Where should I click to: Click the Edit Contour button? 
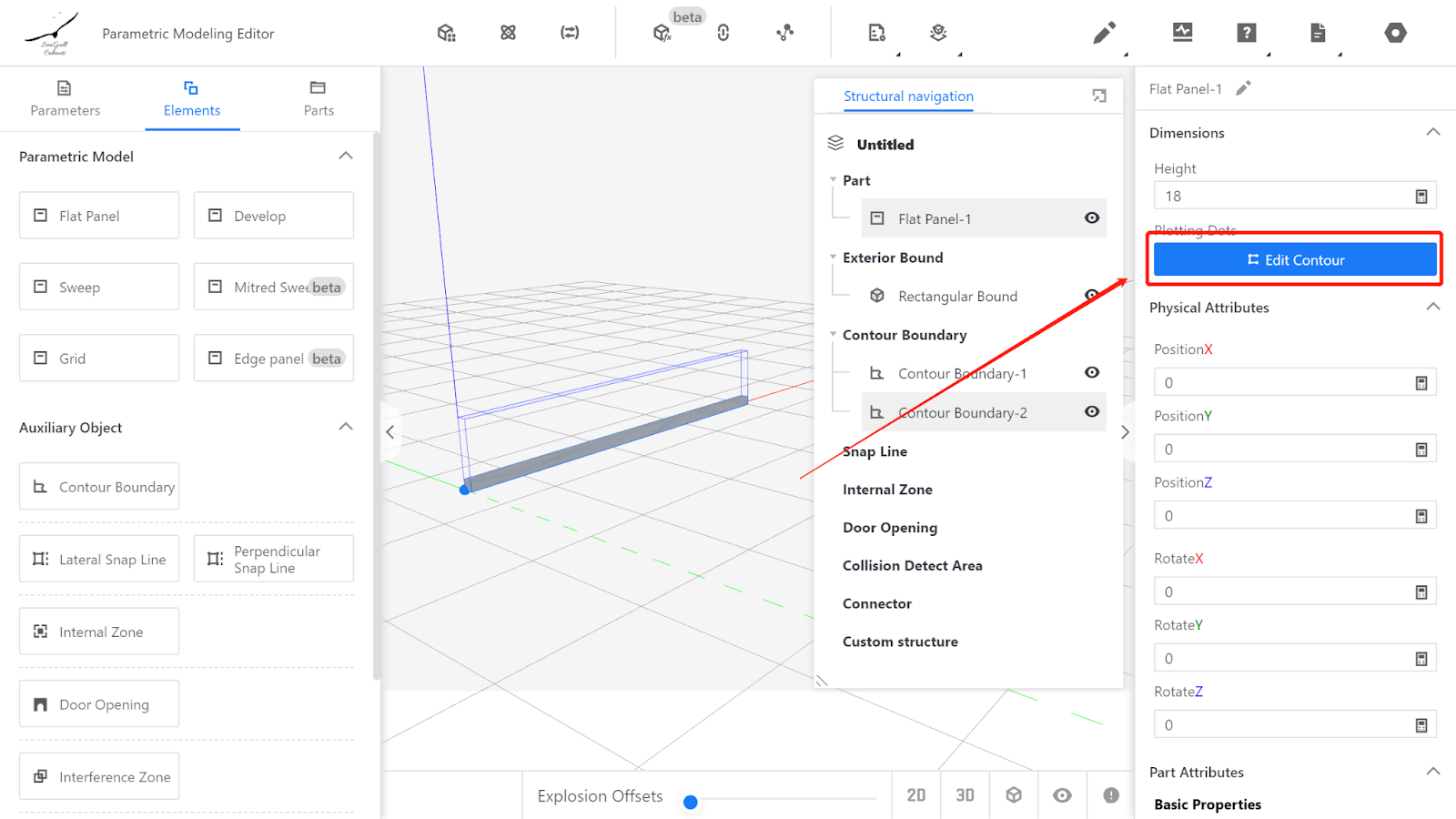(1295, 260)
